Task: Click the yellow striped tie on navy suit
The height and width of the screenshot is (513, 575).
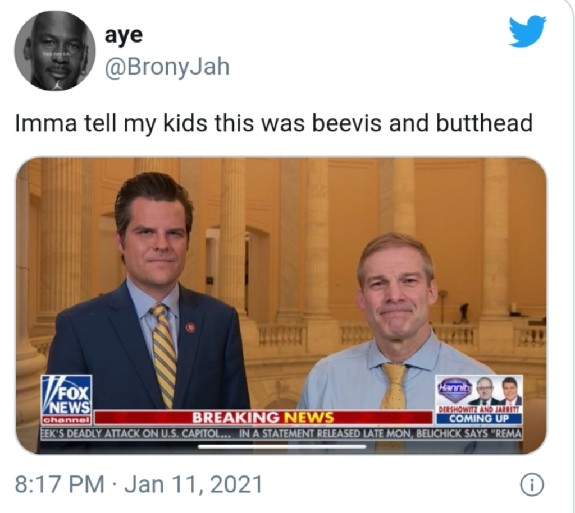Action: pyautogui.click(x=163, y=354)
